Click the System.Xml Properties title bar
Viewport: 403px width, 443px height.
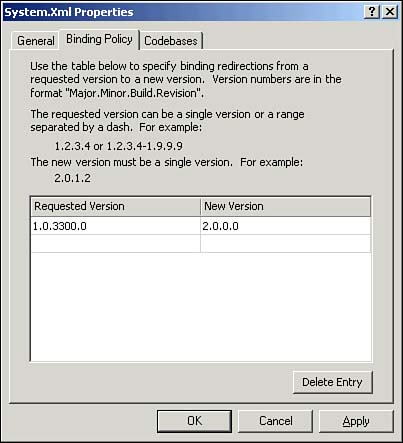183,12
